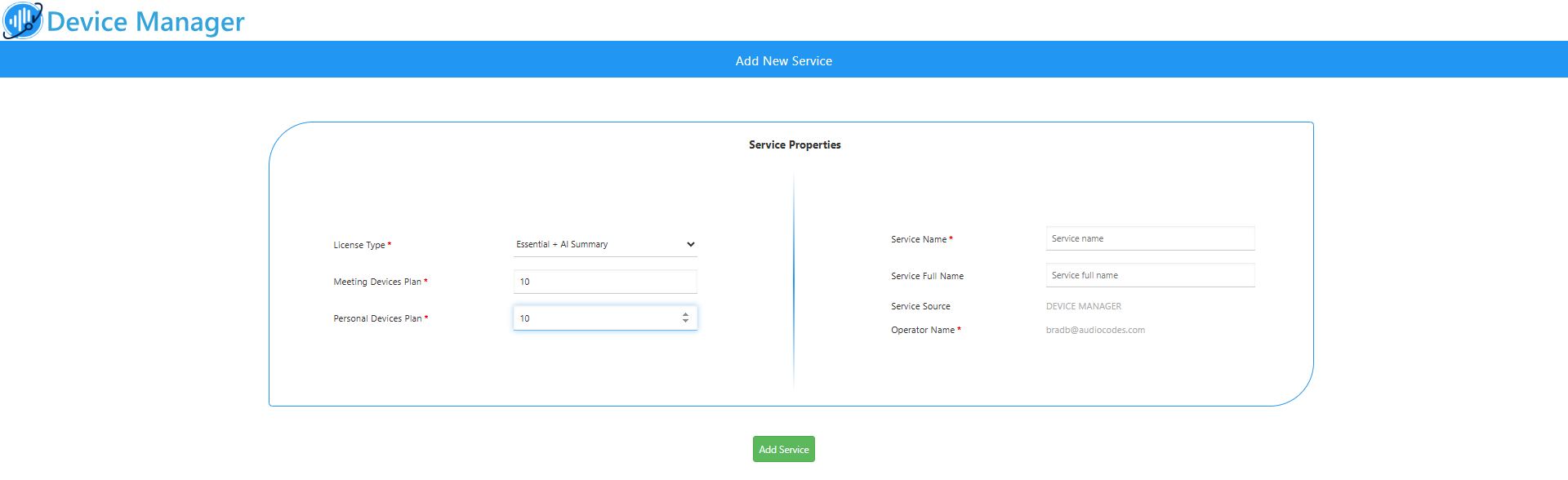This screenshot has width=1568, height=480.
Task: Click into the Service name field
Action: 1150,238
